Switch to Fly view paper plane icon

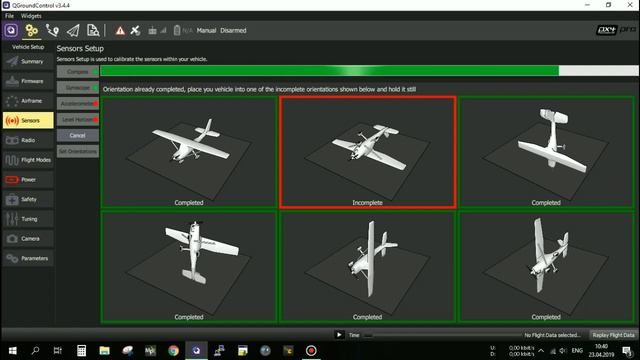coord(73,31)
